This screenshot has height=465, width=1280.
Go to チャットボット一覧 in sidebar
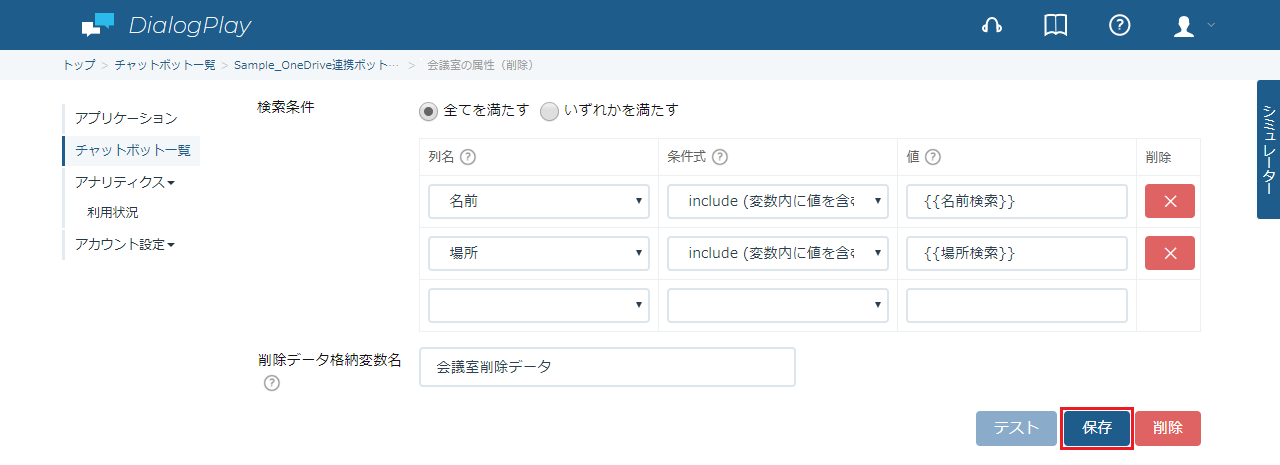tap(132, 150)
